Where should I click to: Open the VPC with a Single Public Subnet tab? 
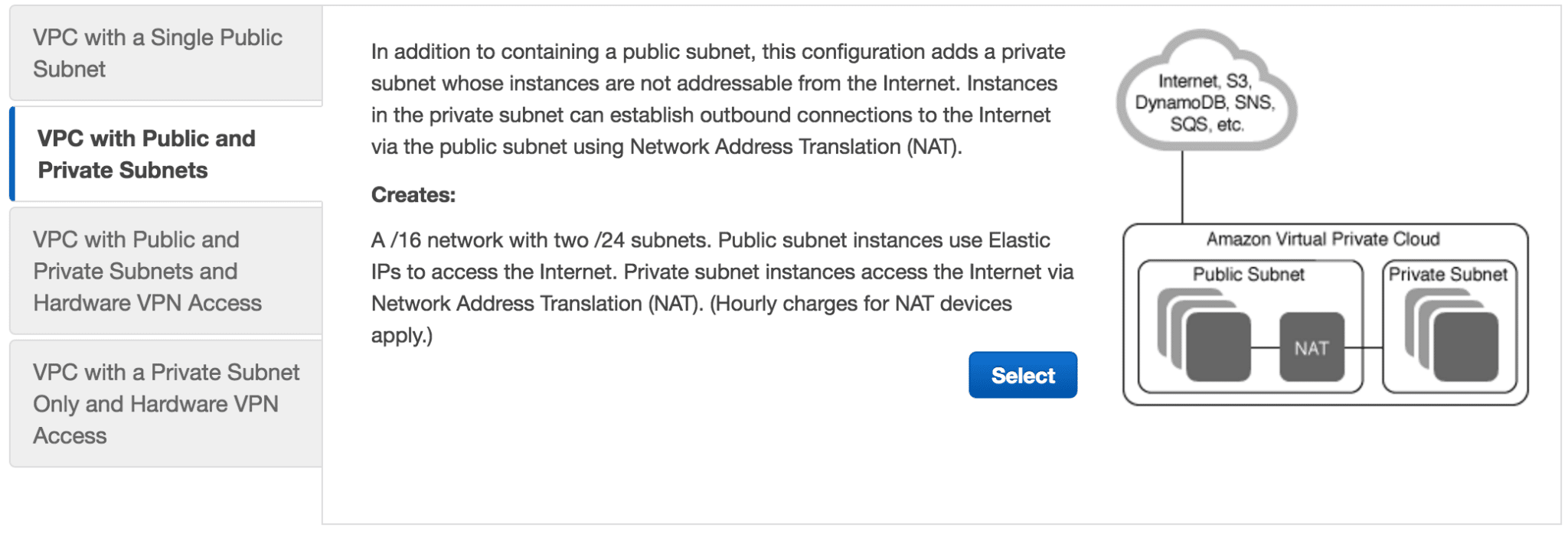[x=165, y=54]
